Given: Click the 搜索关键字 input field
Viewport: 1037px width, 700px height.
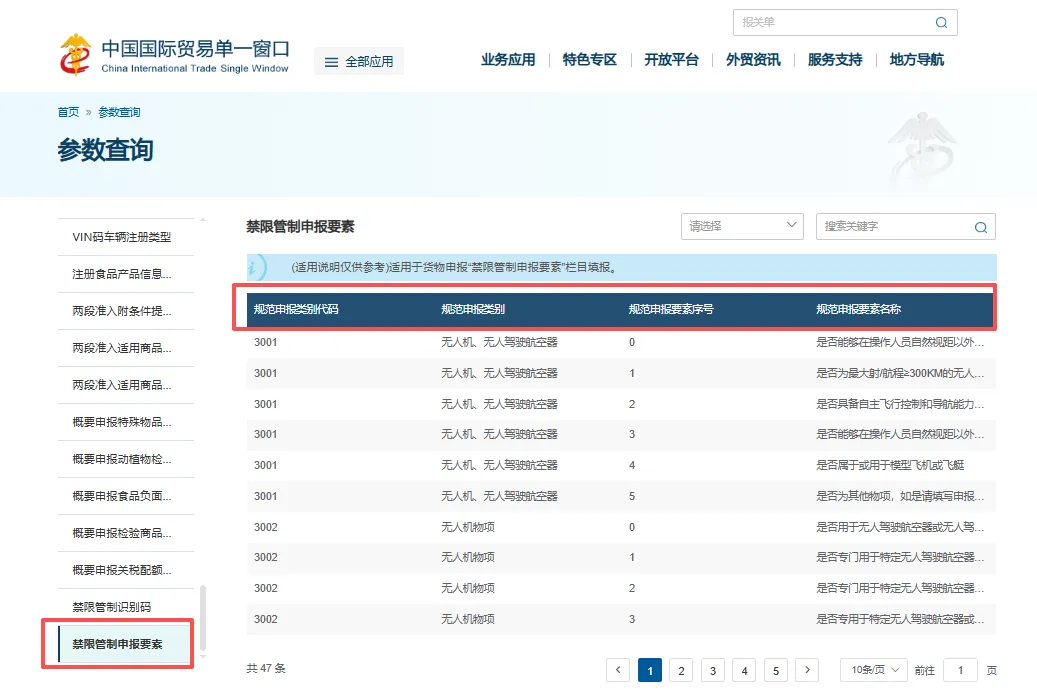Looking at the screenshot, I should tap(905, 226).
